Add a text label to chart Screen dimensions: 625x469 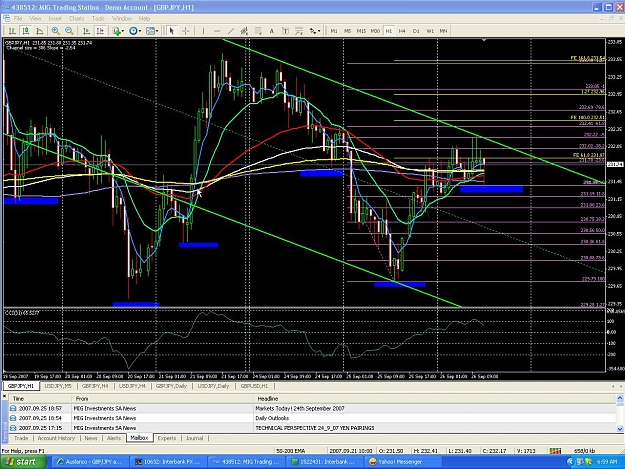(285, 31)
